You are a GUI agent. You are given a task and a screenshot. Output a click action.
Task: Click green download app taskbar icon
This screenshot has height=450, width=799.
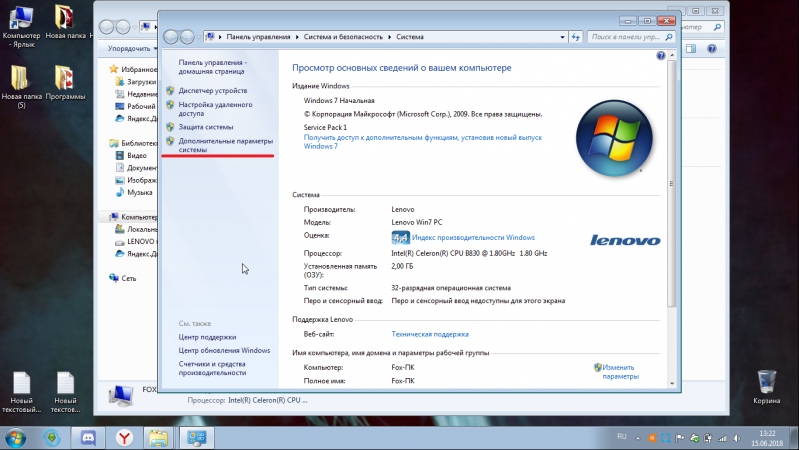[52, 438]
